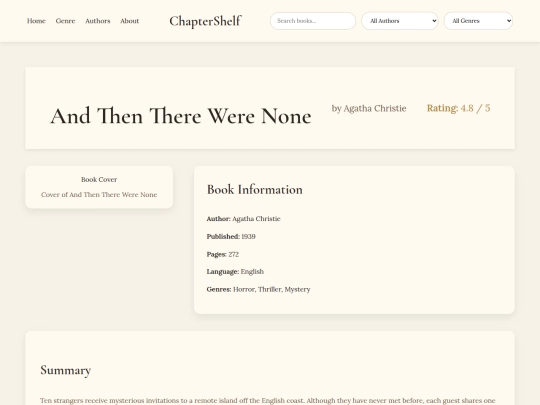The width and height of the screenshot is (540, 405).
Task: Expand the All Genres dropdown
Action: point(478,21)
